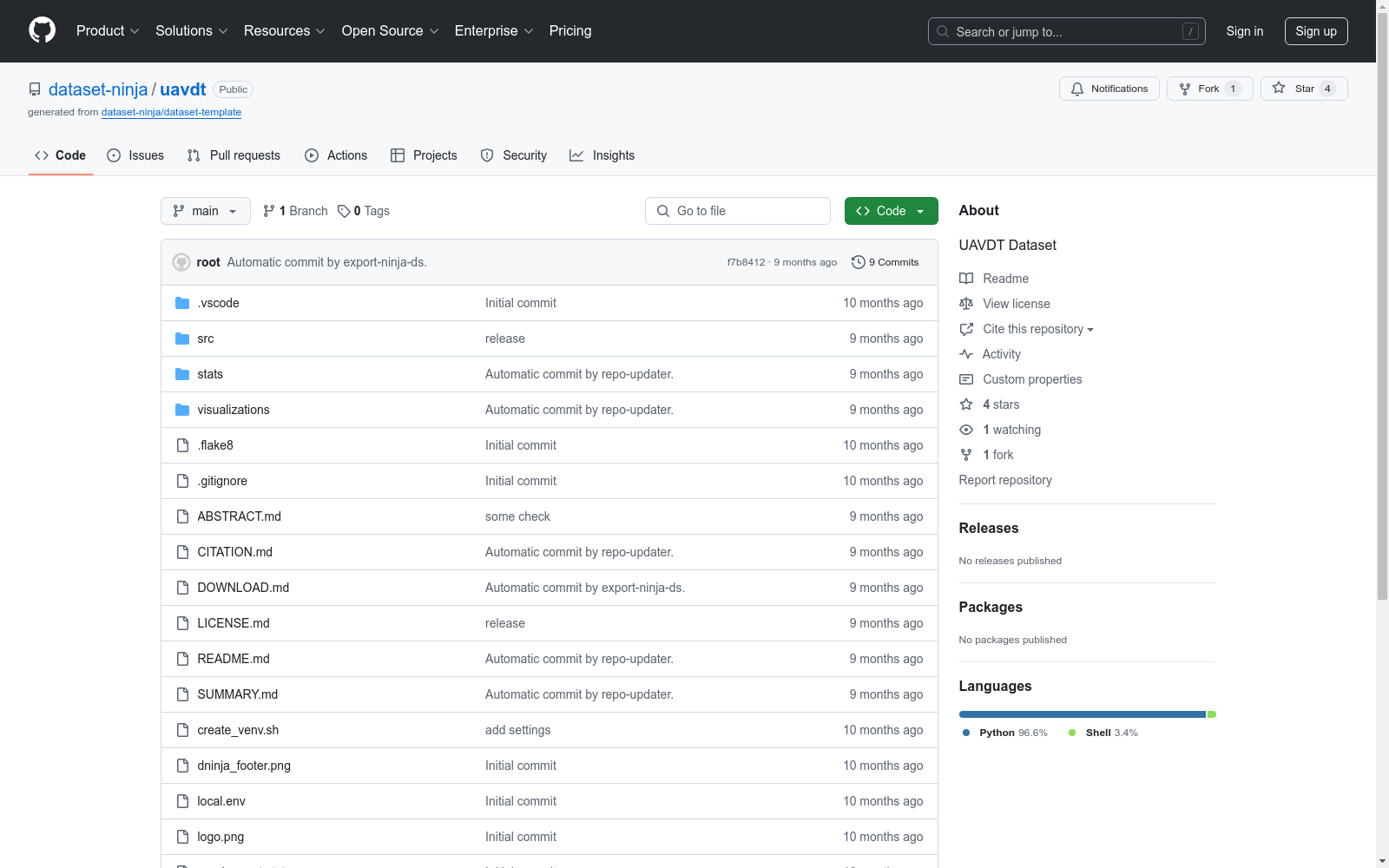Open the Pricing page
Viewport: 1389px width, 868px height.
(x=570, y=30)
